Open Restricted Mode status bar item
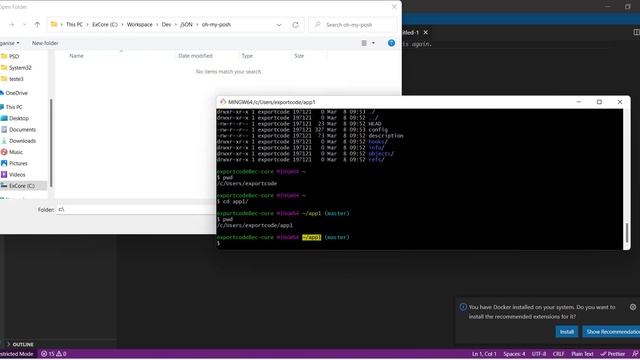640x360 pixels. coord(16,354)
